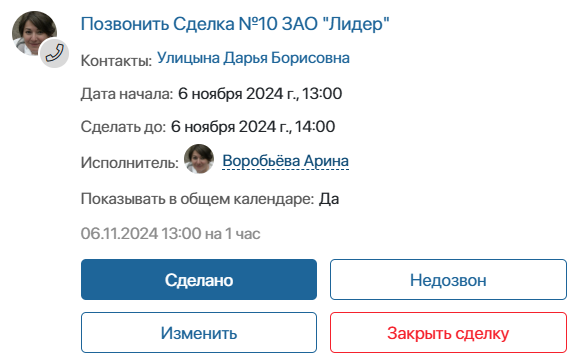
Task: Click the red Закрыть сделку button
Action: (448, 333)
